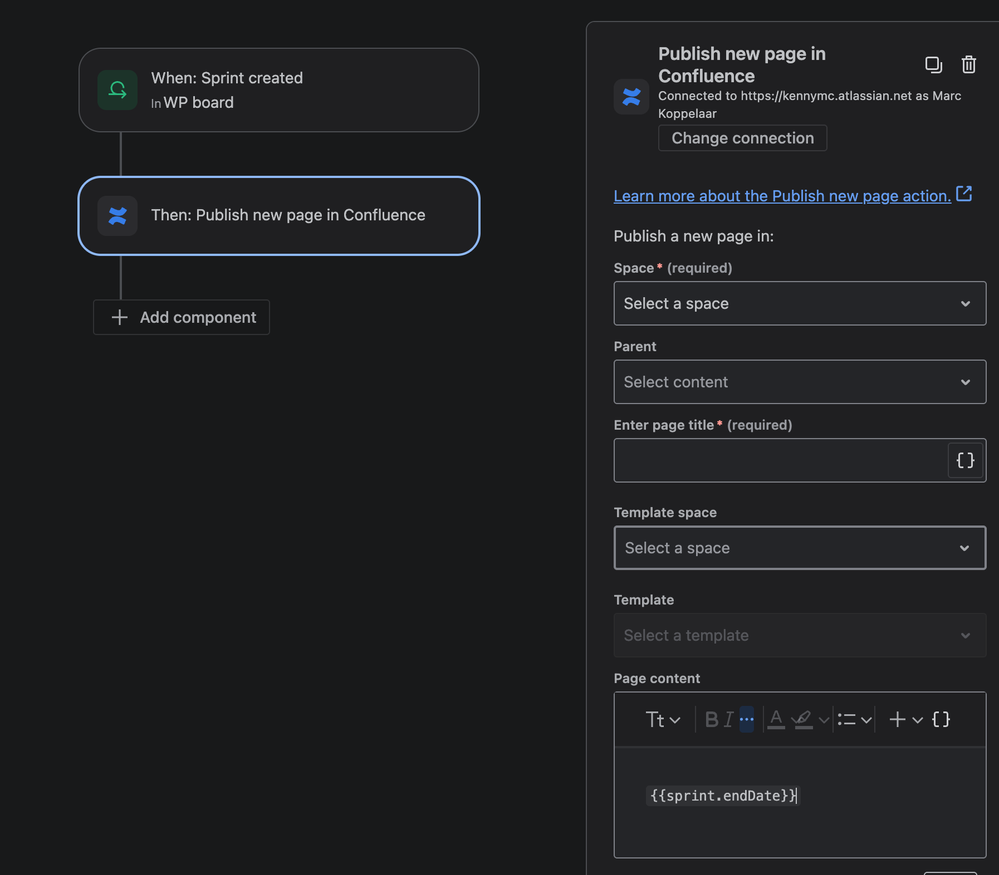Delete the component with trash icon
Image resolution: width=999 pixels, height=875 pixels.
[968, 65]
